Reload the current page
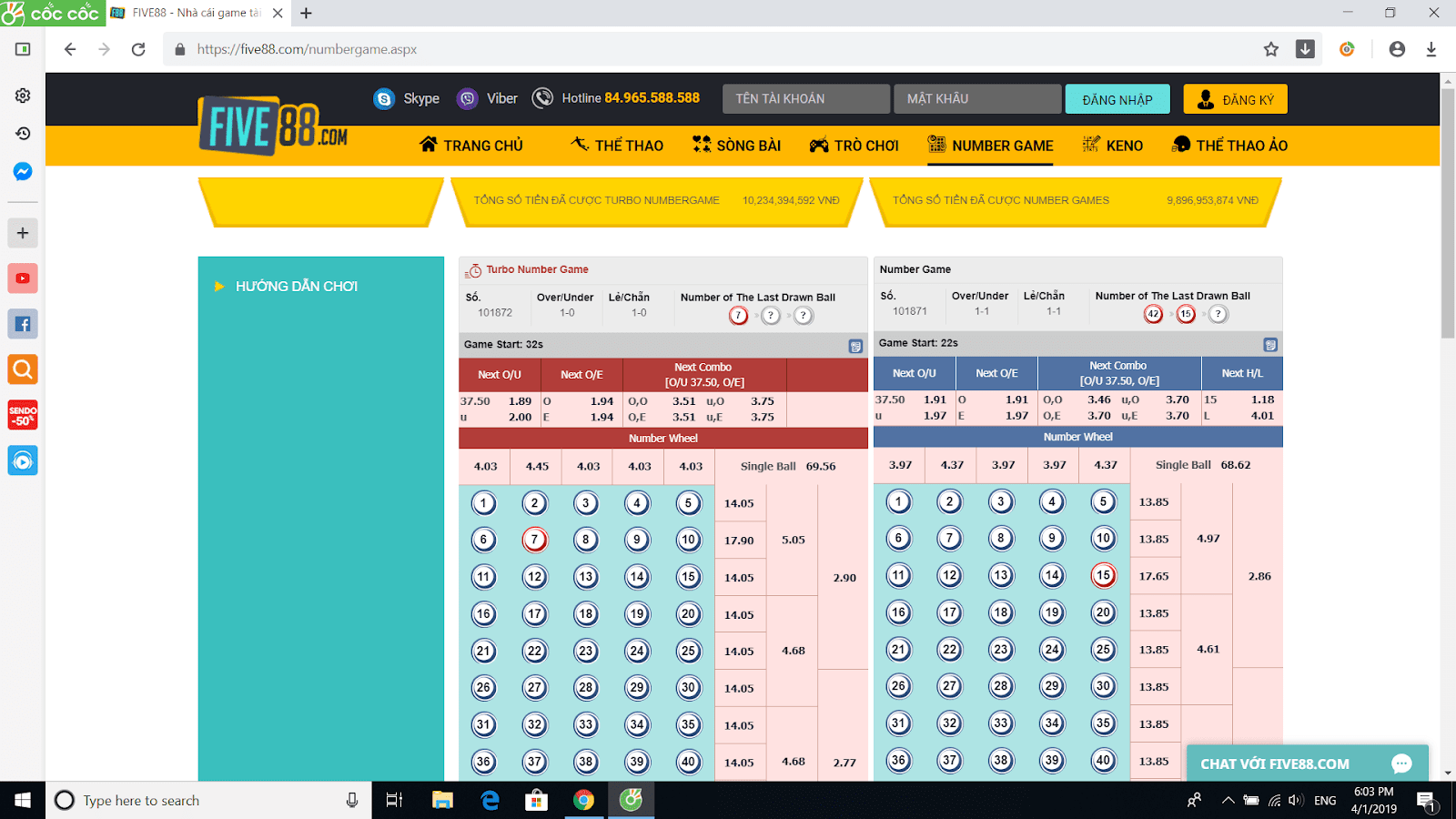This screenshot has height=819, width=1456. point(138,49)
